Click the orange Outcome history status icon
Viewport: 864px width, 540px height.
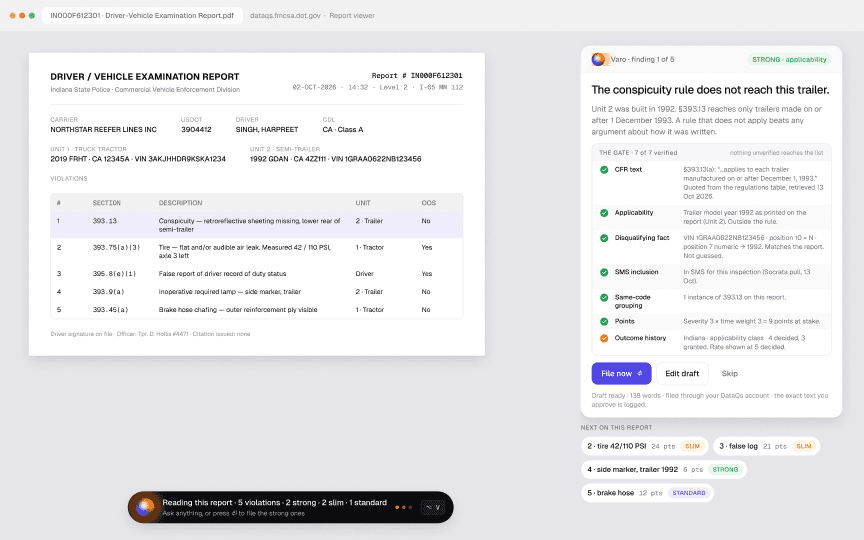604,338
